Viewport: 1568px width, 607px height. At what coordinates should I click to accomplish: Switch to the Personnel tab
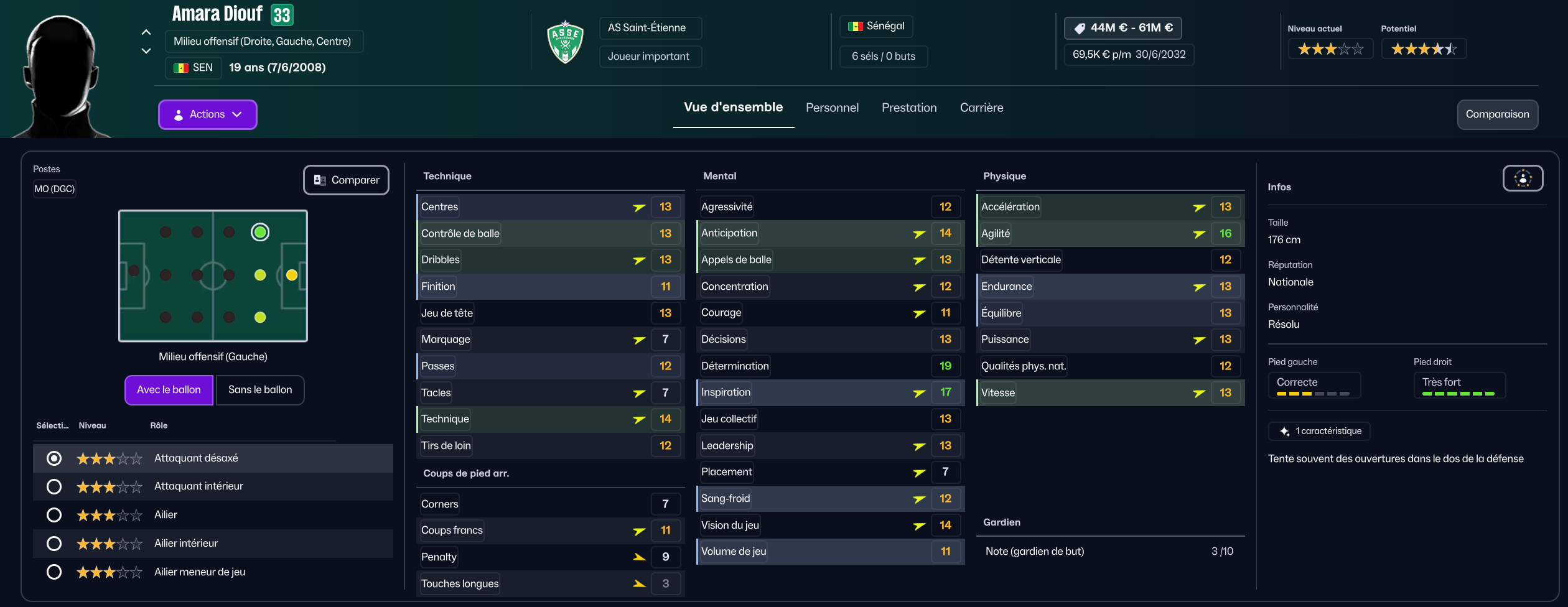832,108
